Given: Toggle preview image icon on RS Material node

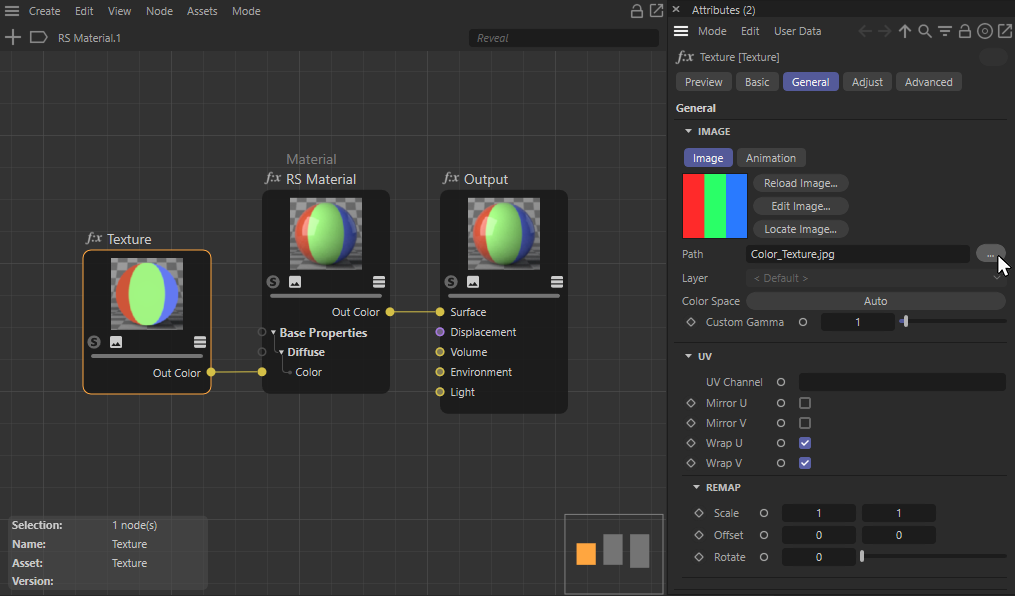Looking at the screenshot, I should click(x=295, y=282).
